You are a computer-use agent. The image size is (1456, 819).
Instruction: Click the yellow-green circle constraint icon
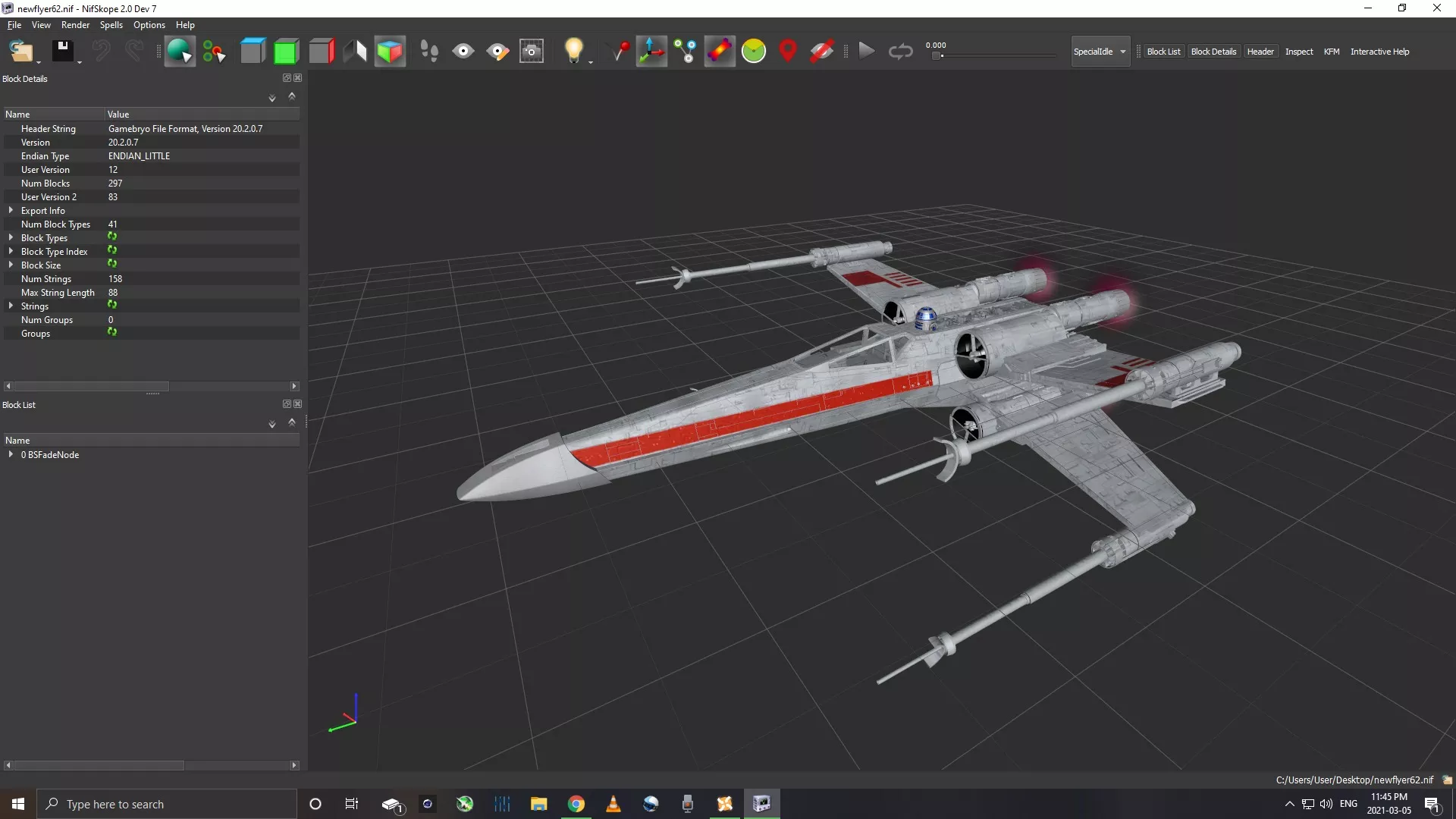point(754,52)
